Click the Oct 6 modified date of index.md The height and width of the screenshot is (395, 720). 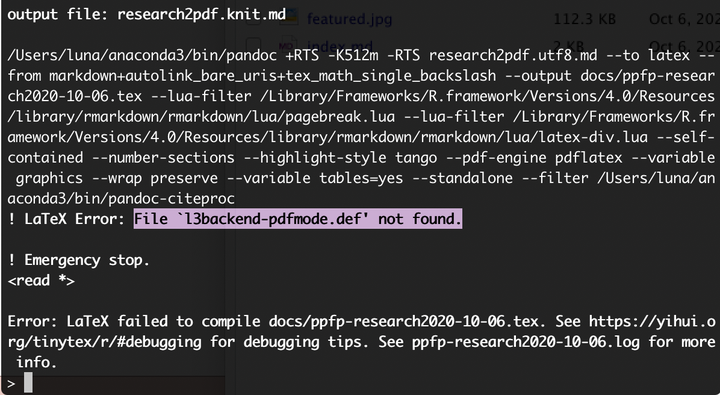tap(684, 46)
